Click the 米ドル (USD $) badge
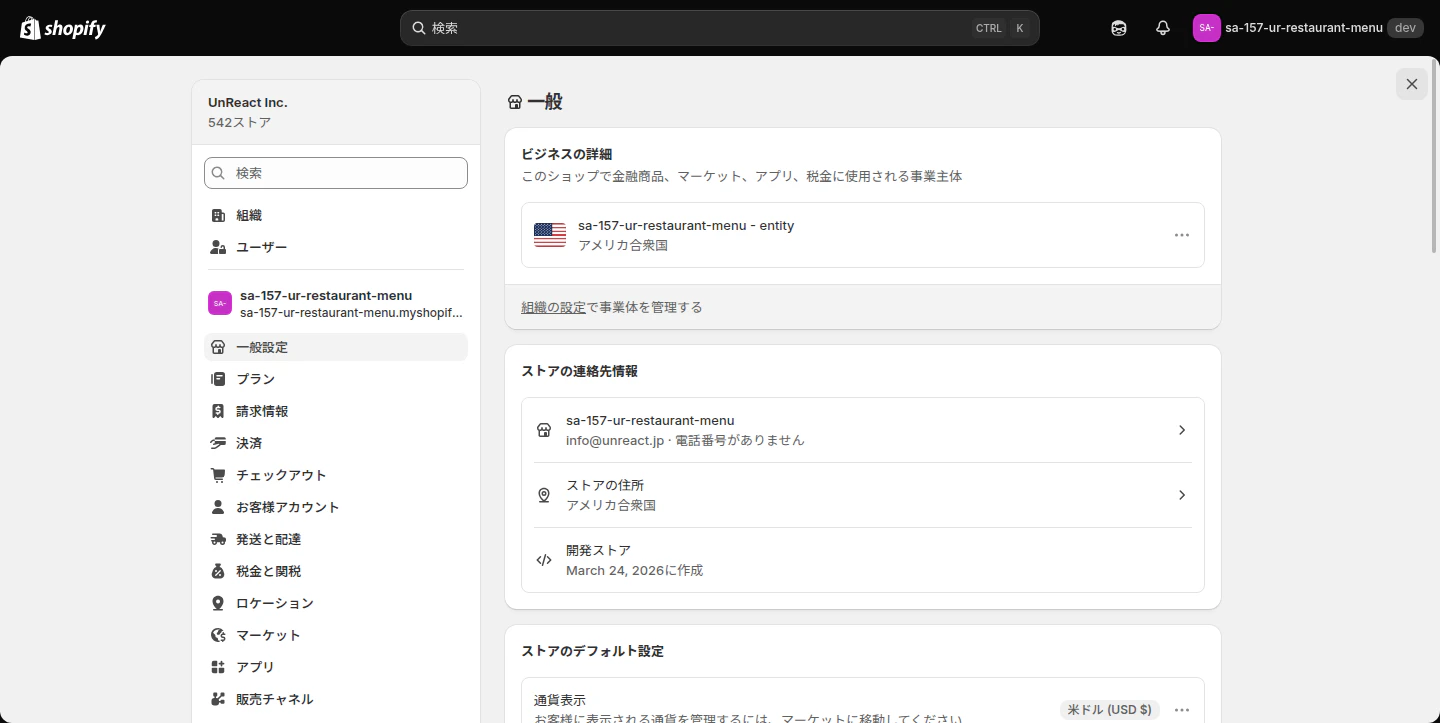Viewport: 1440px width, 723px height. point(1110,710)
